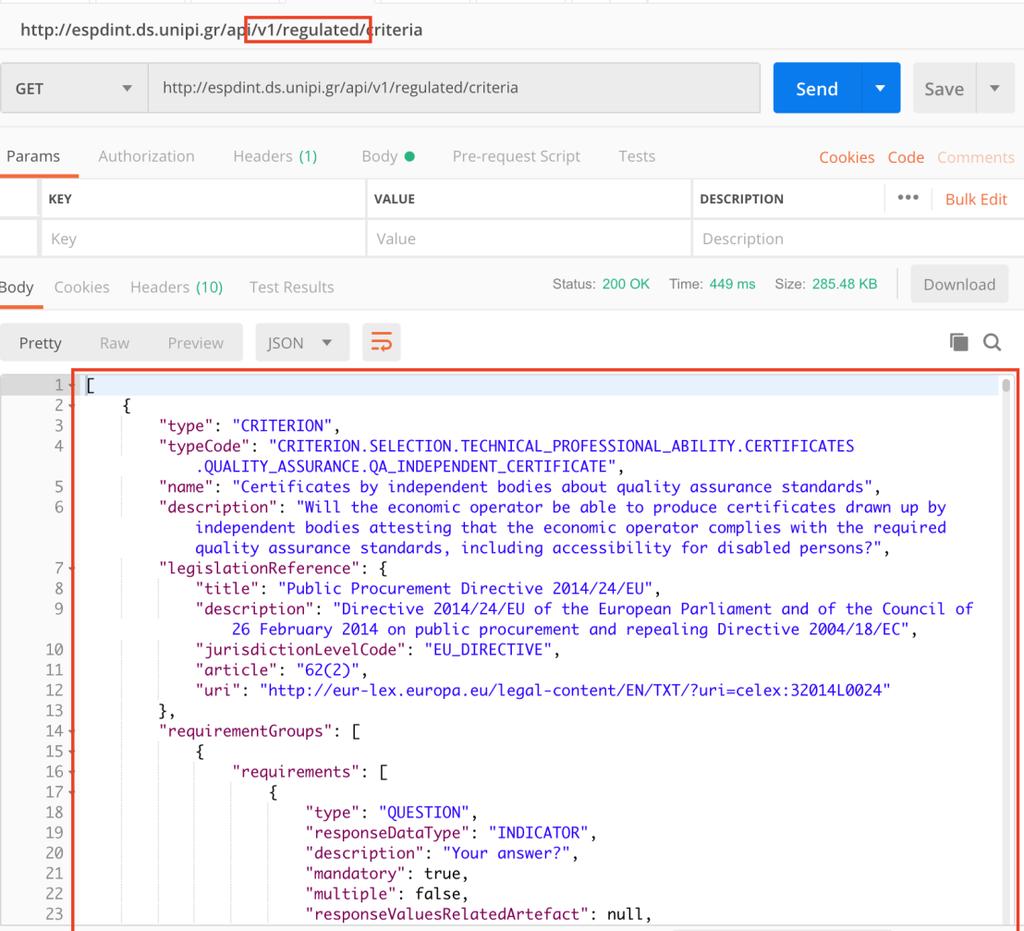The height and width of the screenshot is (931, 1024).
Task: Click the request title URL text
Action: click(221, 30)
